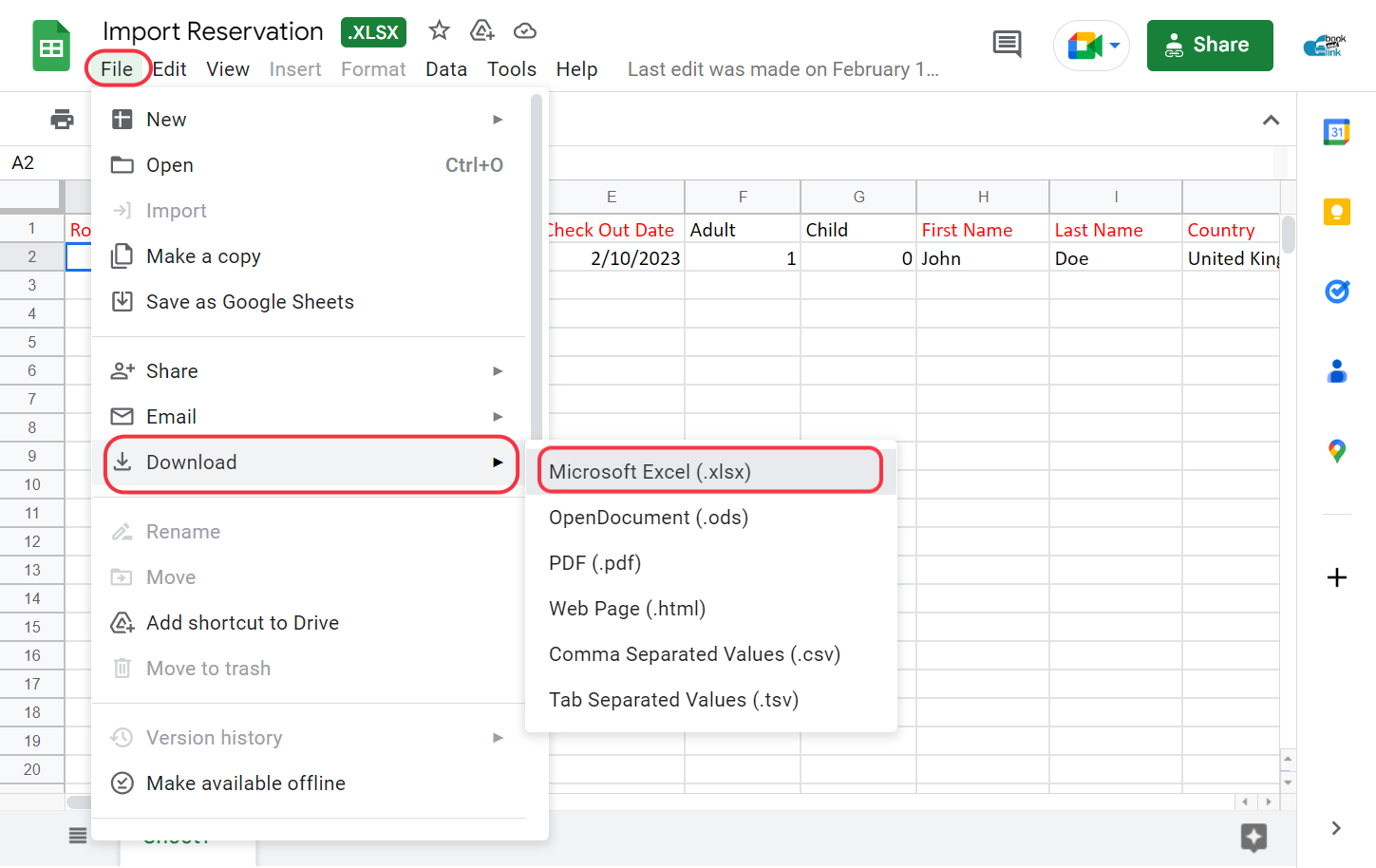Select the cell containing 2/10/2023
This screenshot has height=868, width=1376.
pos(616,258)
